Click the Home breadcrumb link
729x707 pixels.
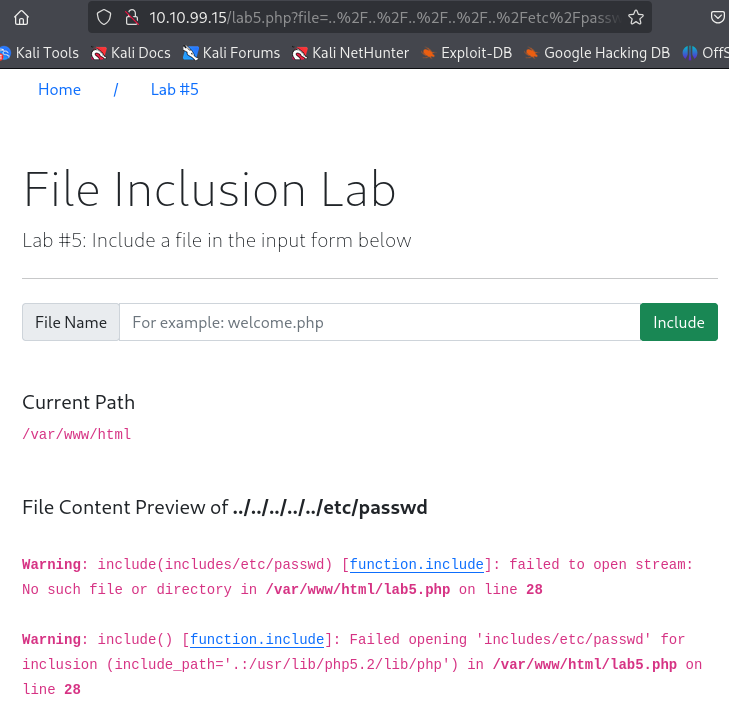[x=60, y=89]
